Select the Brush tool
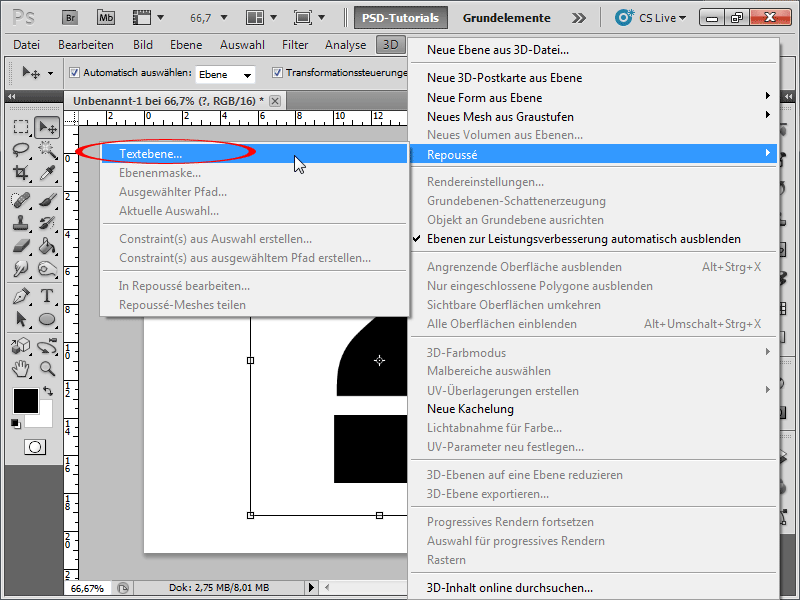Screen dimensions: 800x600 47,200
